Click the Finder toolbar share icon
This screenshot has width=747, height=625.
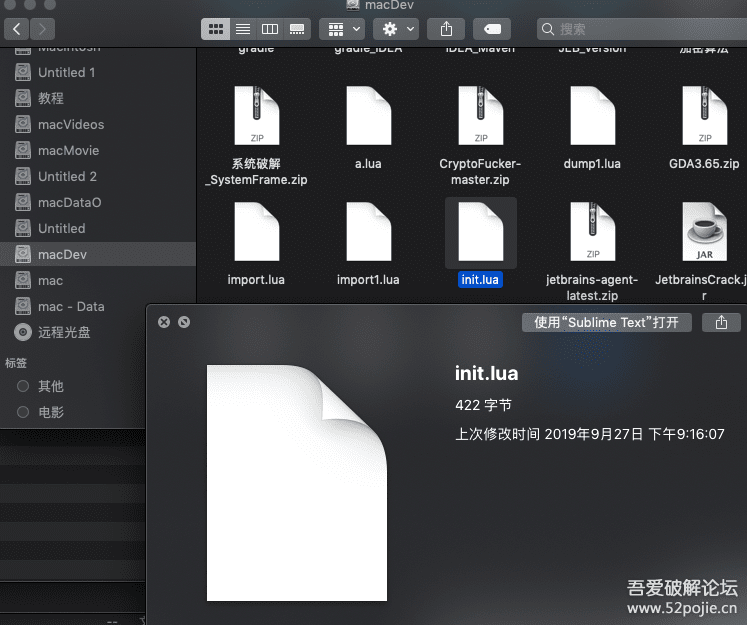(447, 29)
